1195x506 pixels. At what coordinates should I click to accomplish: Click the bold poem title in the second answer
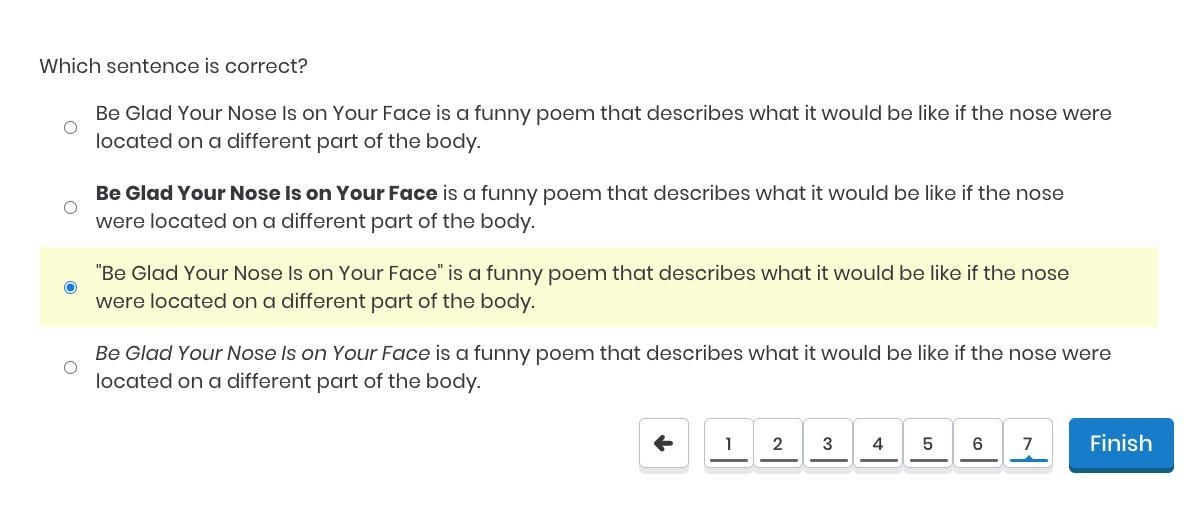[x=266, y=193]
